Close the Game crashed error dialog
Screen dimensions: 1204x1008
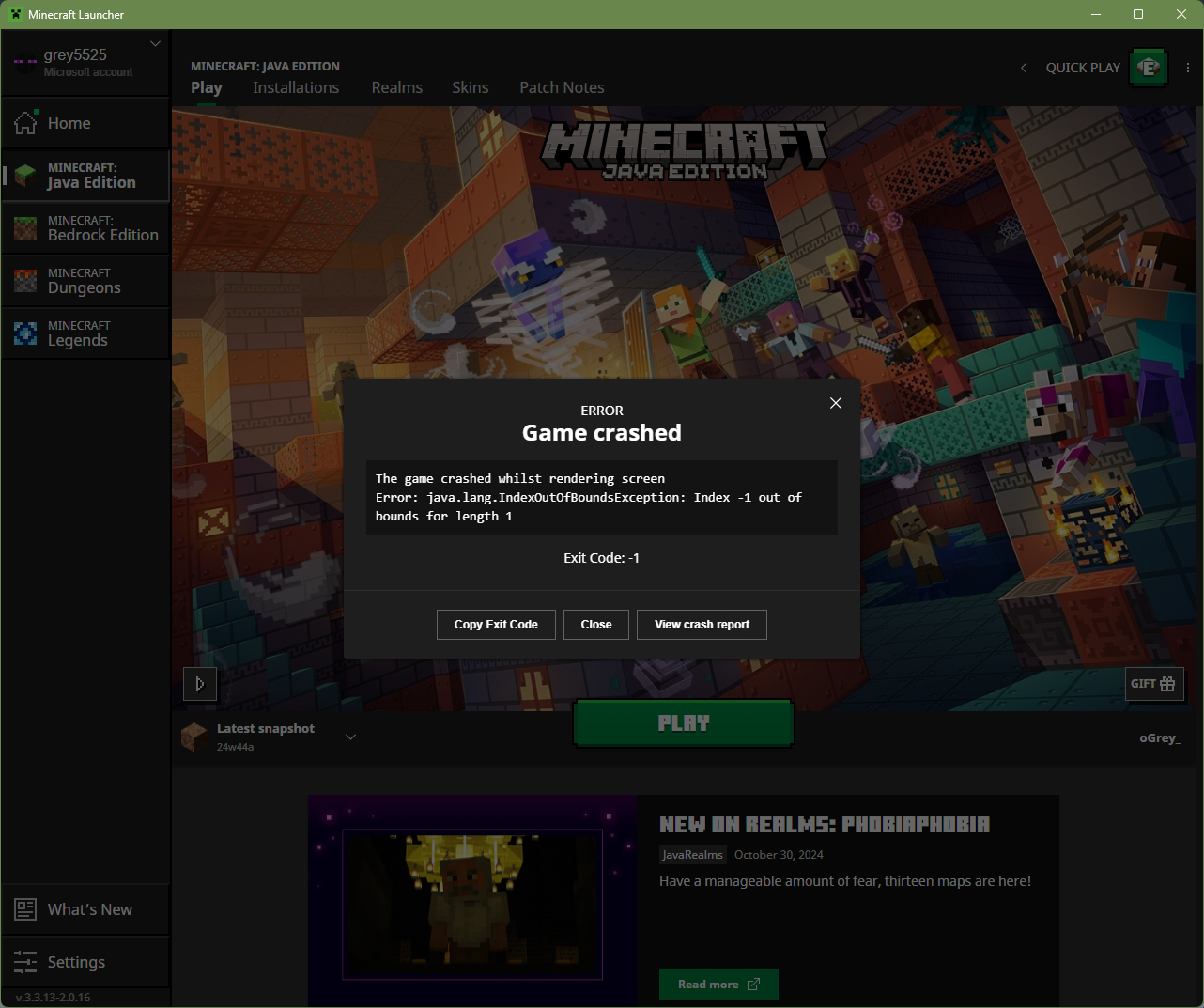pos(836,403)
